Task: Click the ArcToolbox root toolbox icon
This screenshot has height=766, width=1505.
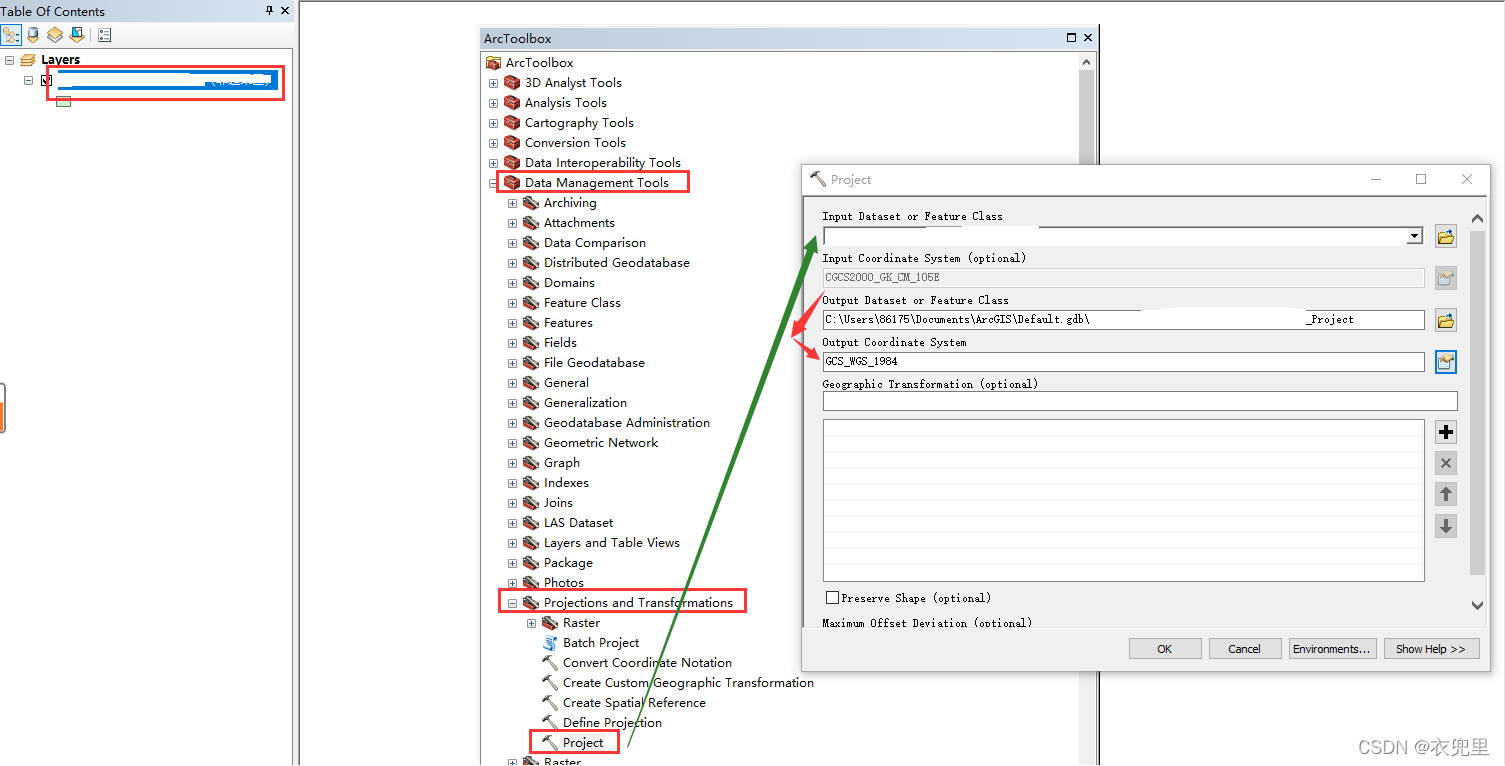Action: pyautogui.click(x=493, y=63)
